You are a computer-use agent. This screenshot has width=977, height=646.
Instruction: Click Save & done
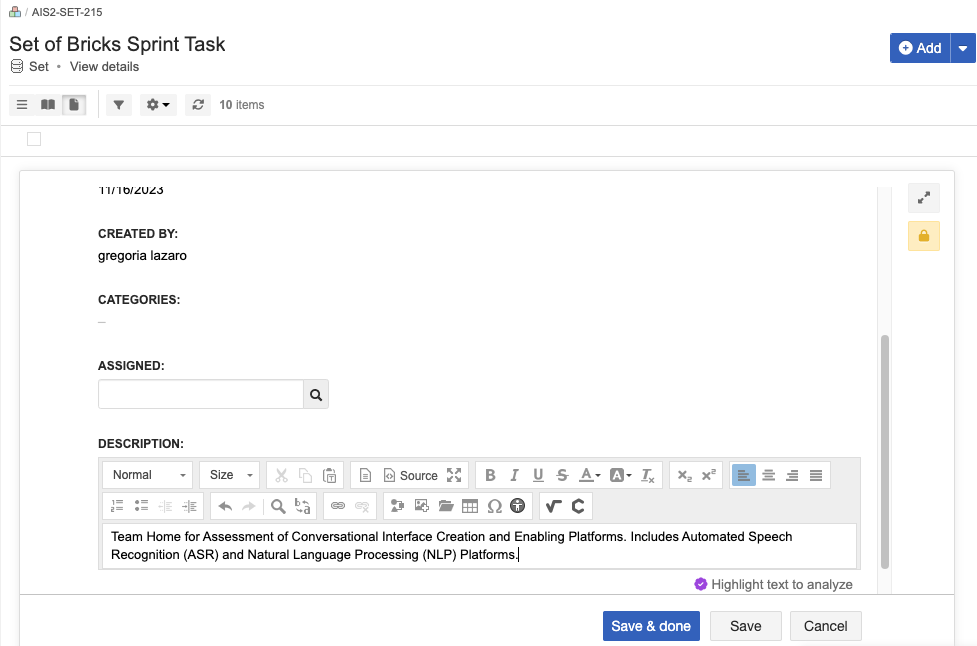click(x=651, y=626)
